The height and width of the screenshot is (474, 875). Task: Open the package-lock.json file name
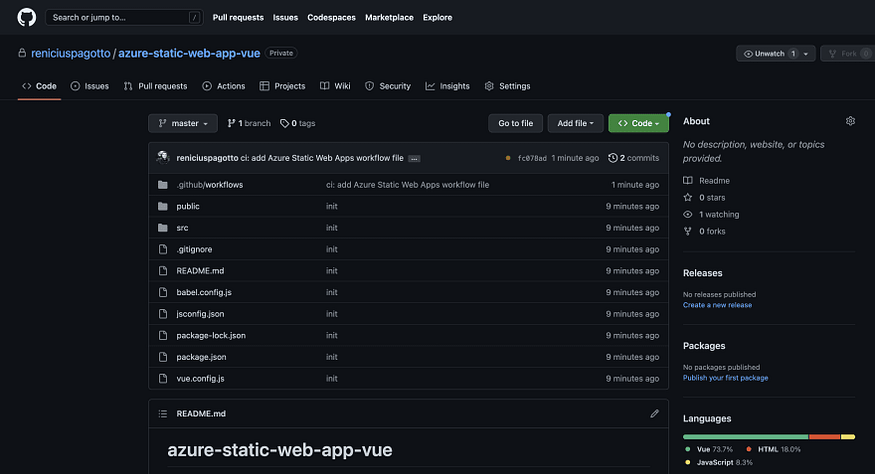211,336
